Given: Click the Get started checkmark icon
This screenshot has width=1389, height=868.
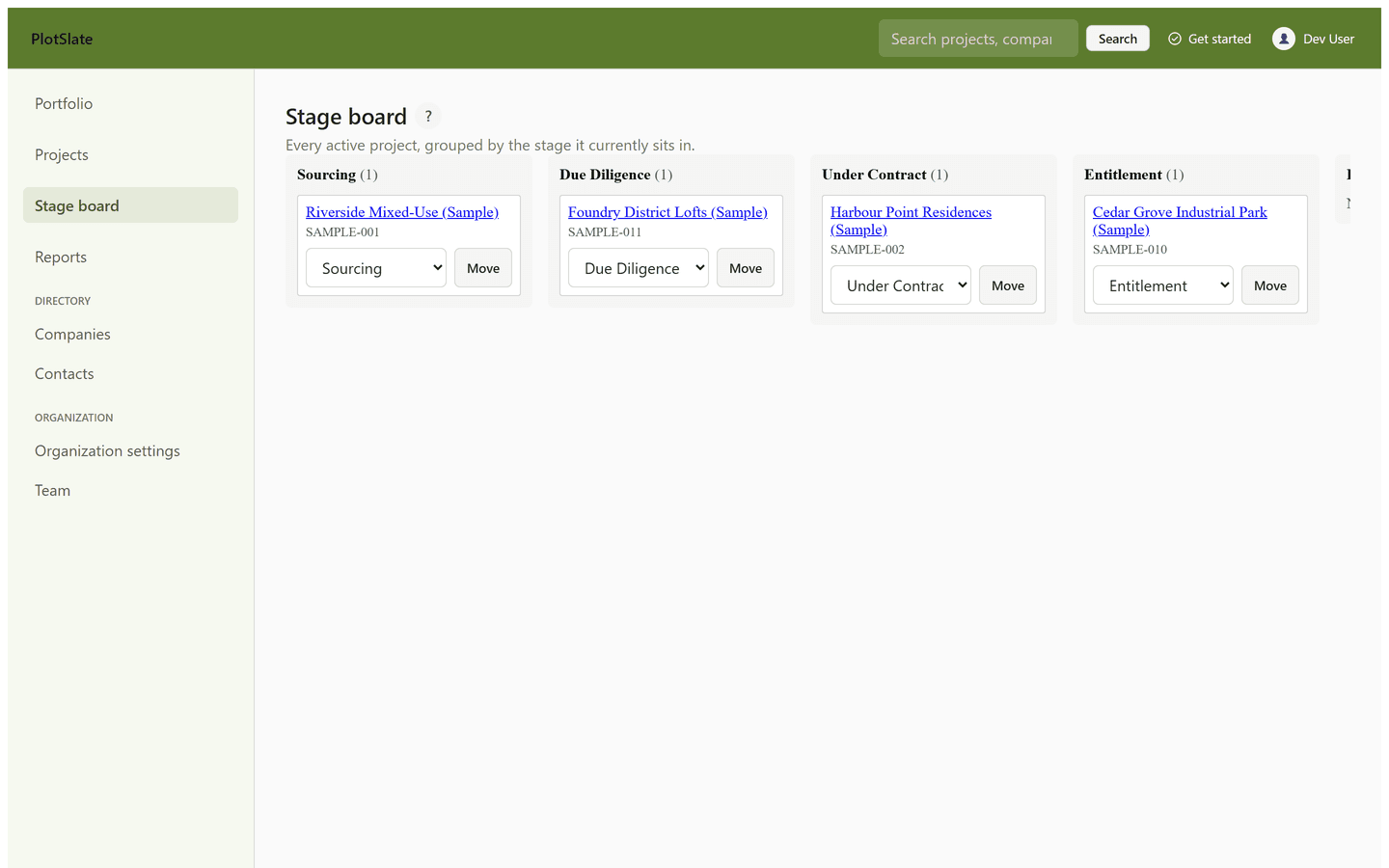Looking at the screenshot, I should 1175,39.
